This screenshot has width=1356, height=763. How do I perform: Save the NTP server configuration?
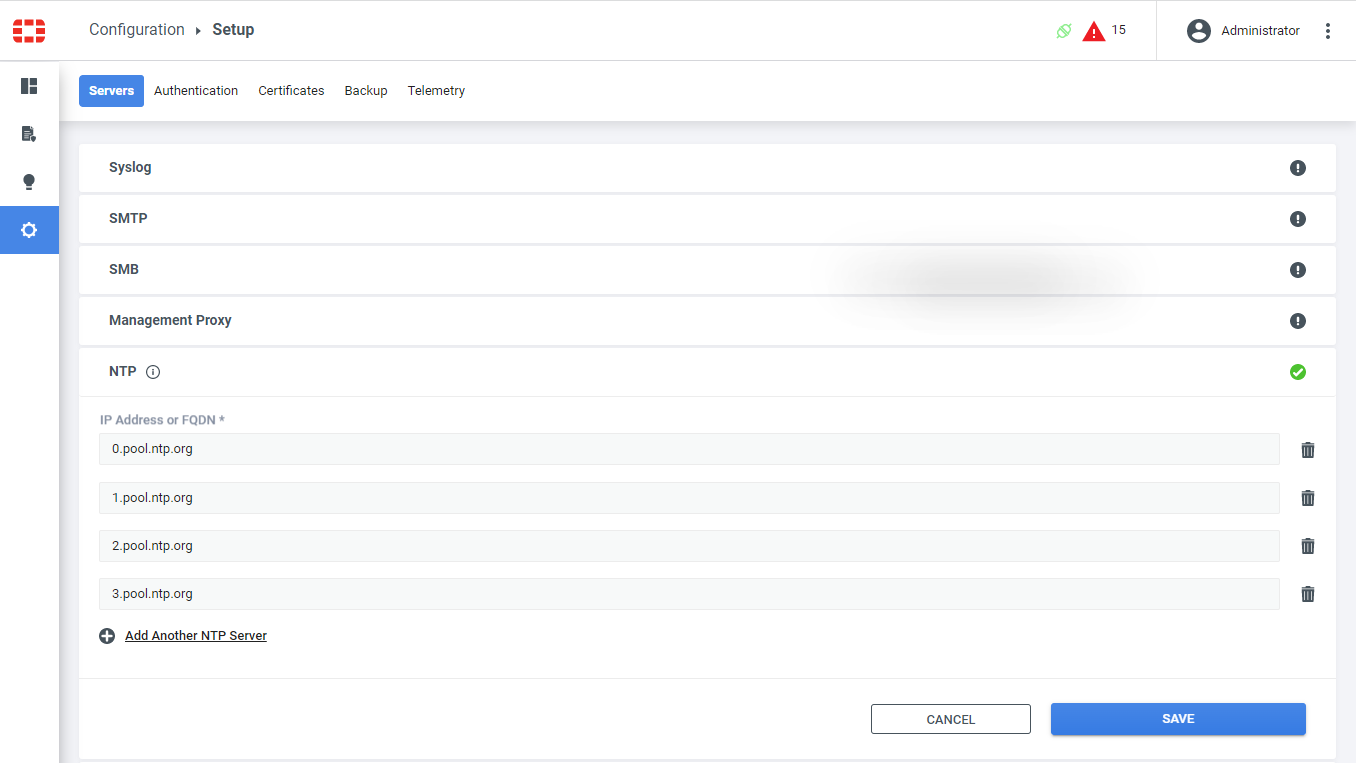pyautogui.click(x=1177, y=718)
